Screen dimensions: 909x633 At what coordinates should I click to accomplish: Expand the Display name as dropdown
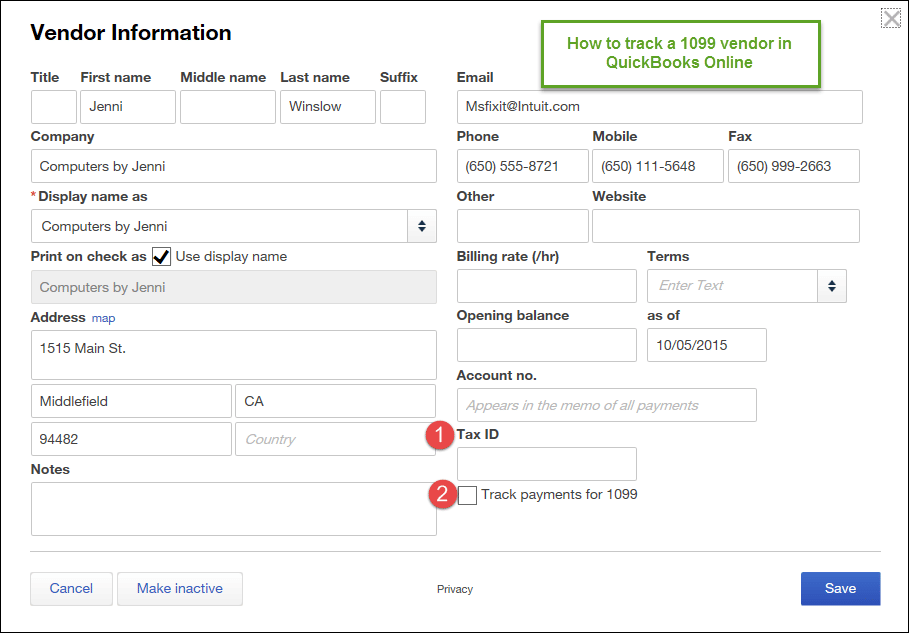(421, 226)
